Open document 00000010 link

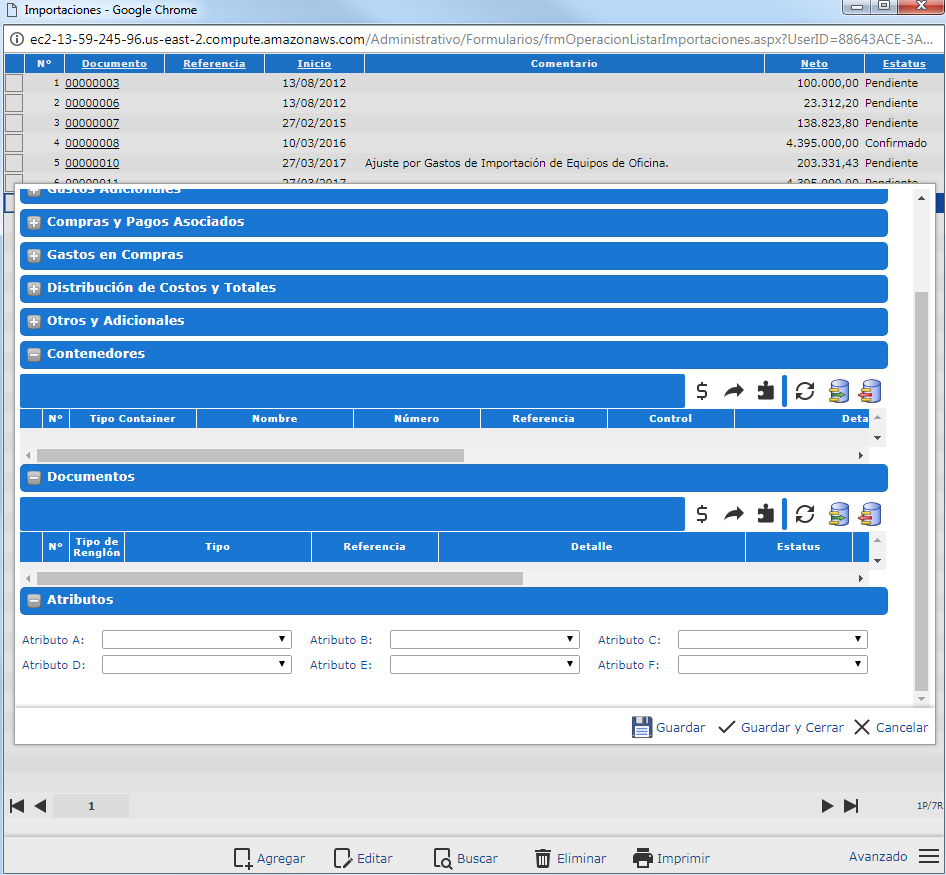(x=92, y=162)
